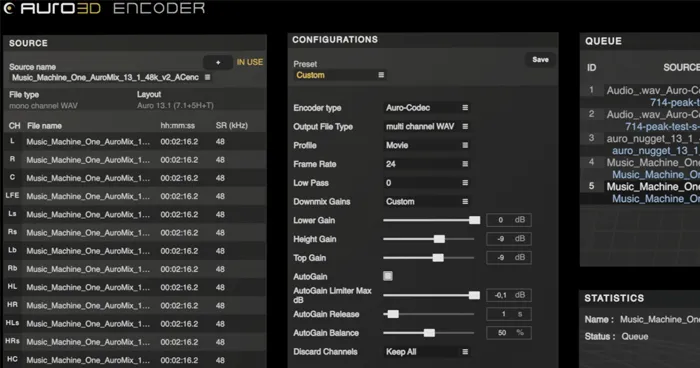Click the Height Gain dB value field

[509, 238]
